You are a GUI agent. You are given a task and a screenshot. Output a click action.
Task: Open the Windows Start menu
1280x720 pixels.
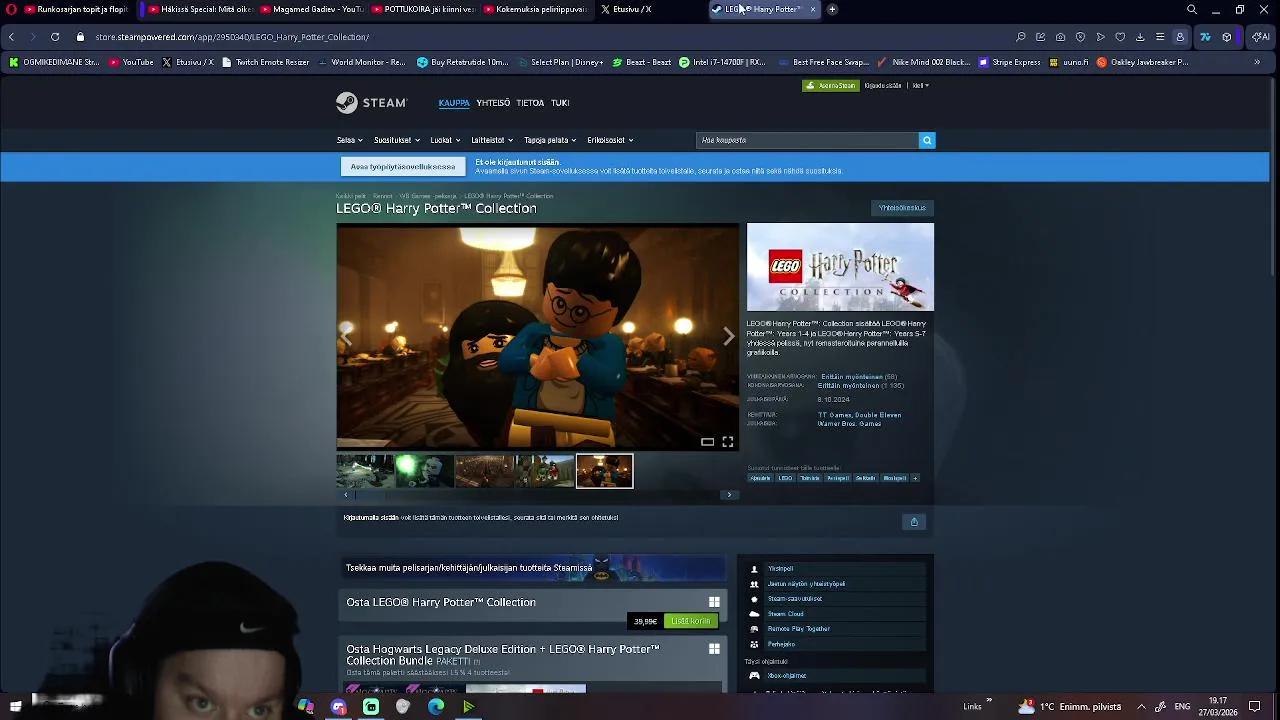coord(15,707)
